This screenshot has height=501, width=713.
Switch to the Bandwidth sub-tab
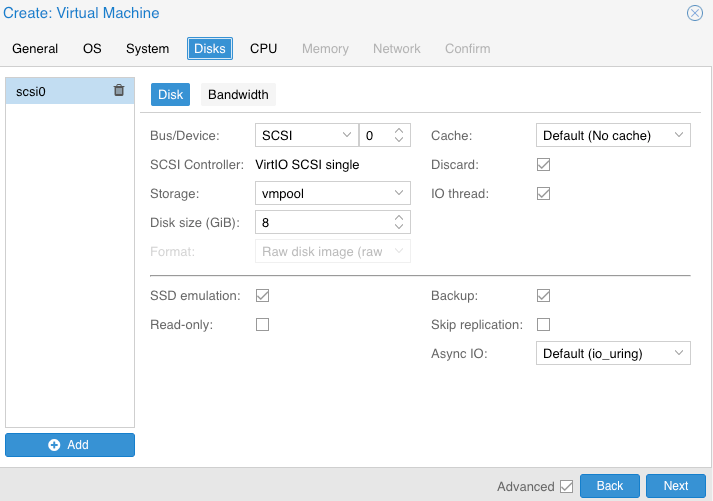pos(238,95)
